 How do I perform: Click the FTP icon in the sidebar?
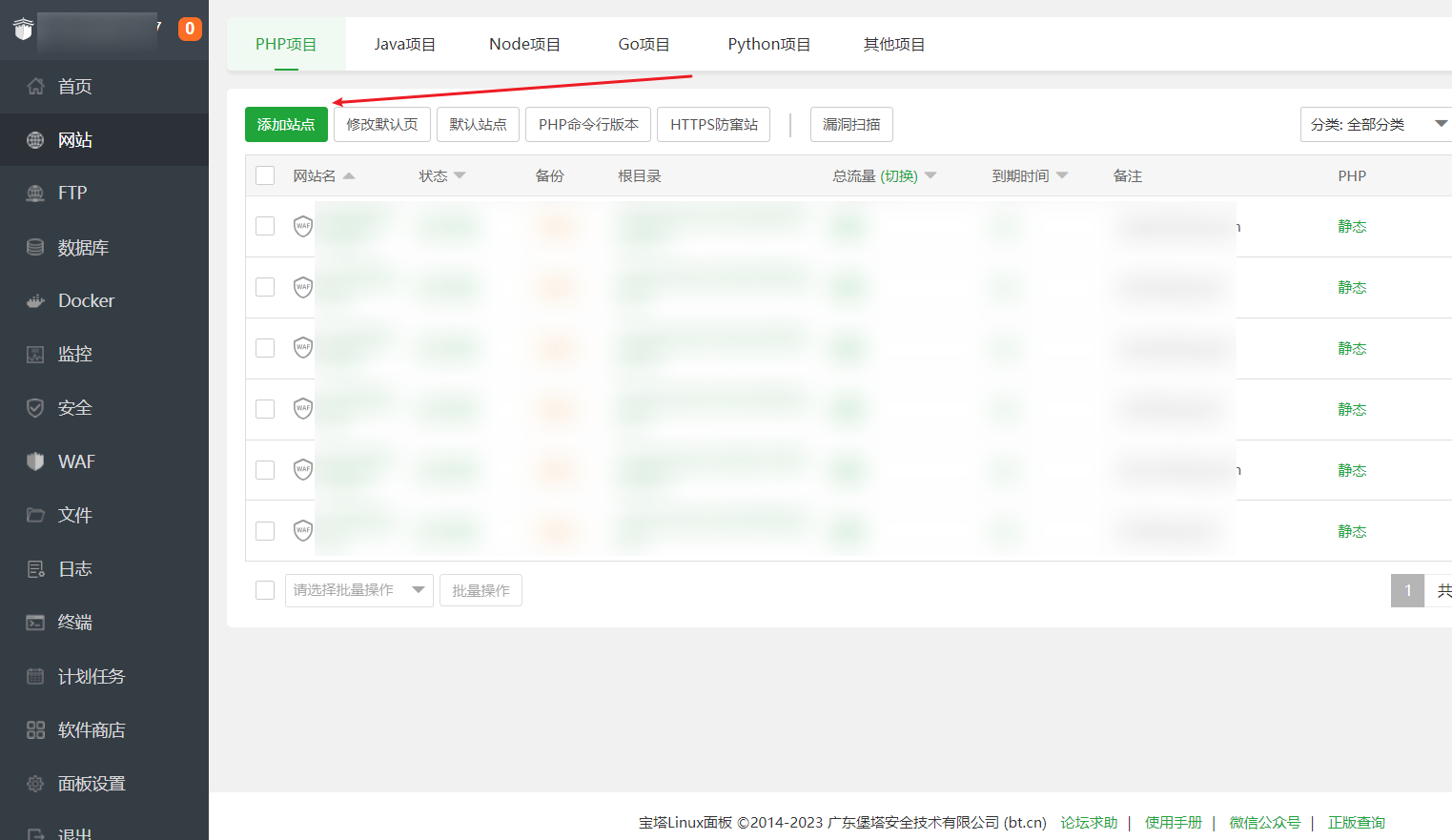[x=35, y=194]
